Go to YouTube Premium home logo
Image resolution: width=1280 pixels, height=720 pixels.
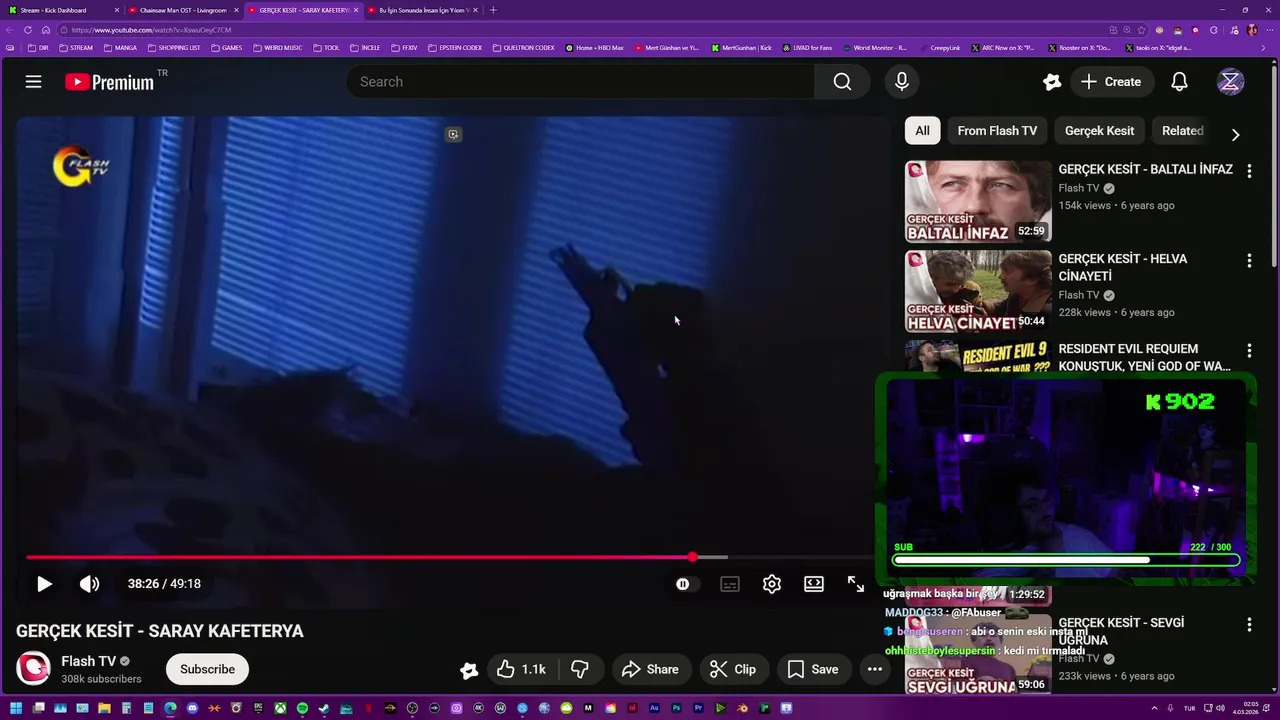[109, 82]
